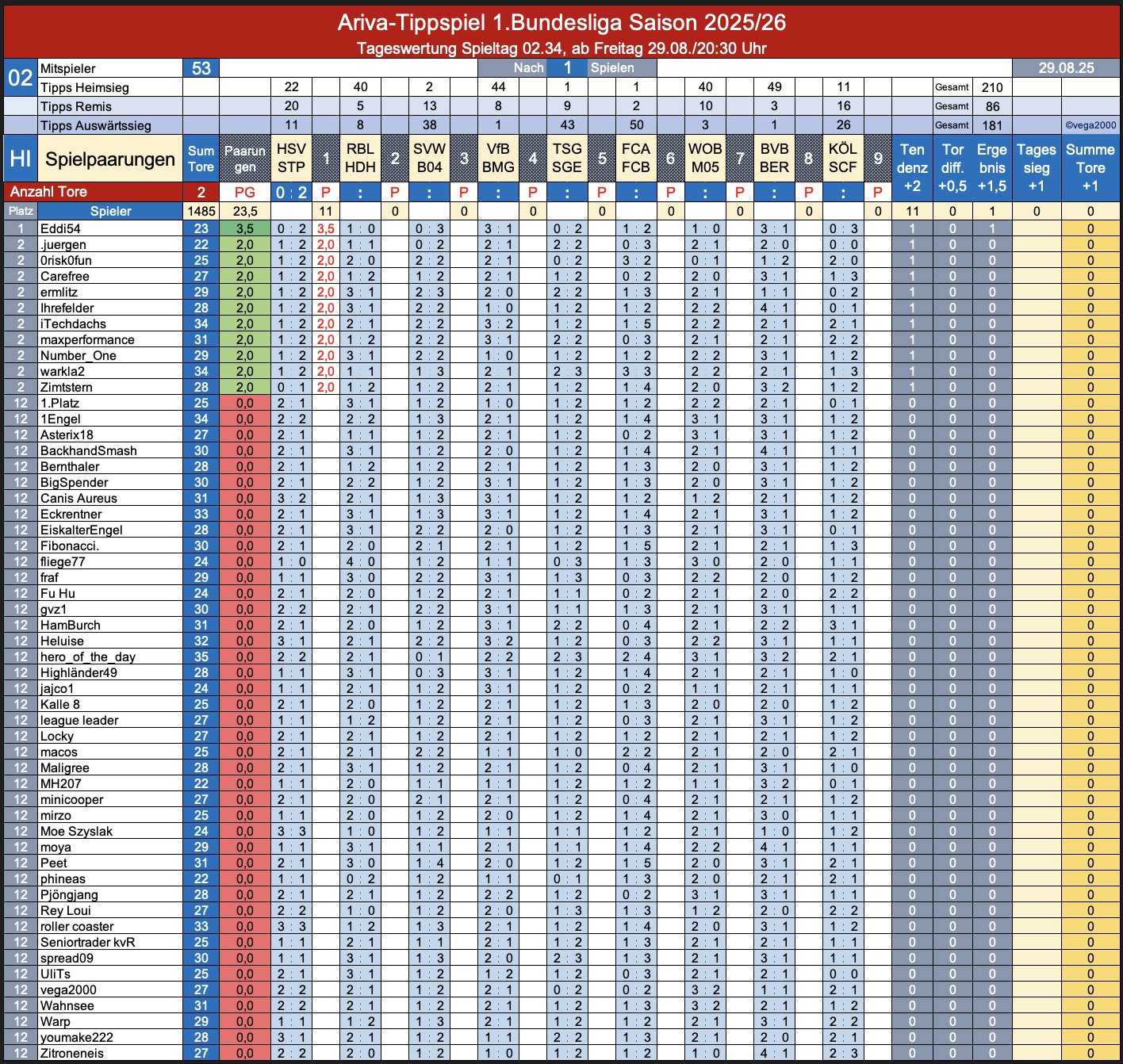
Task: Click the player name 'Asterix18'
Action: [x=67, y=434]
